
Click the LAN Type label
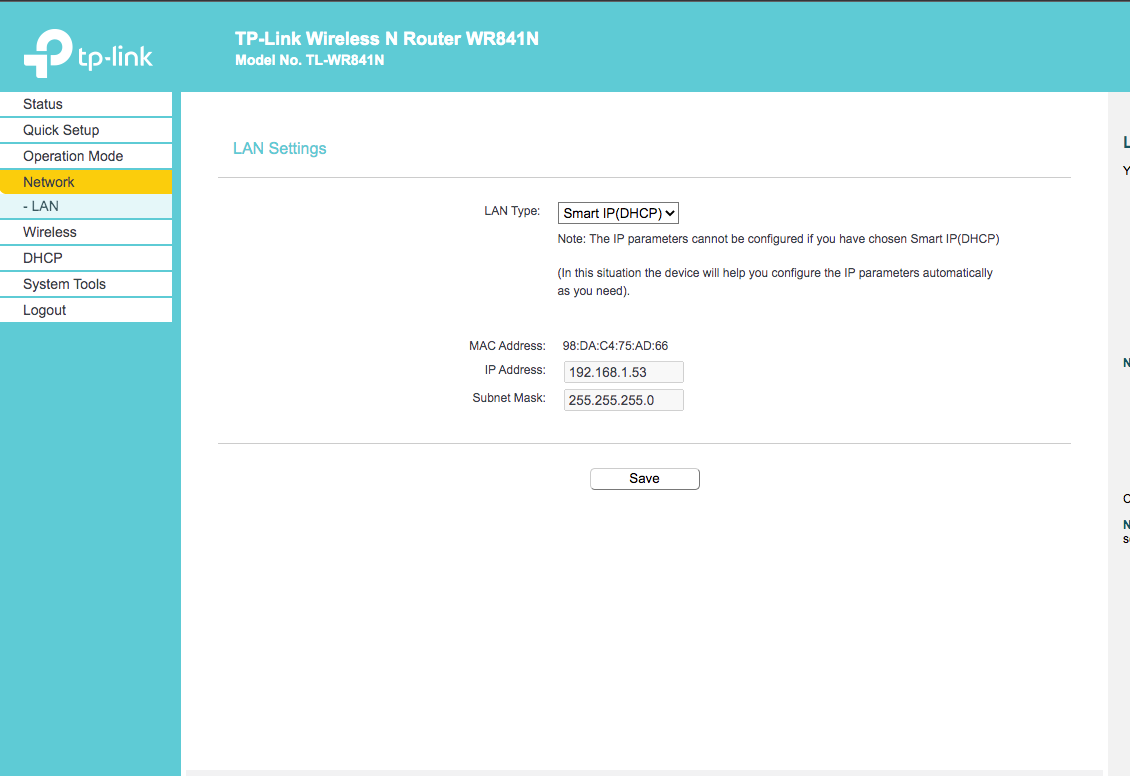[x=512, y=211]
